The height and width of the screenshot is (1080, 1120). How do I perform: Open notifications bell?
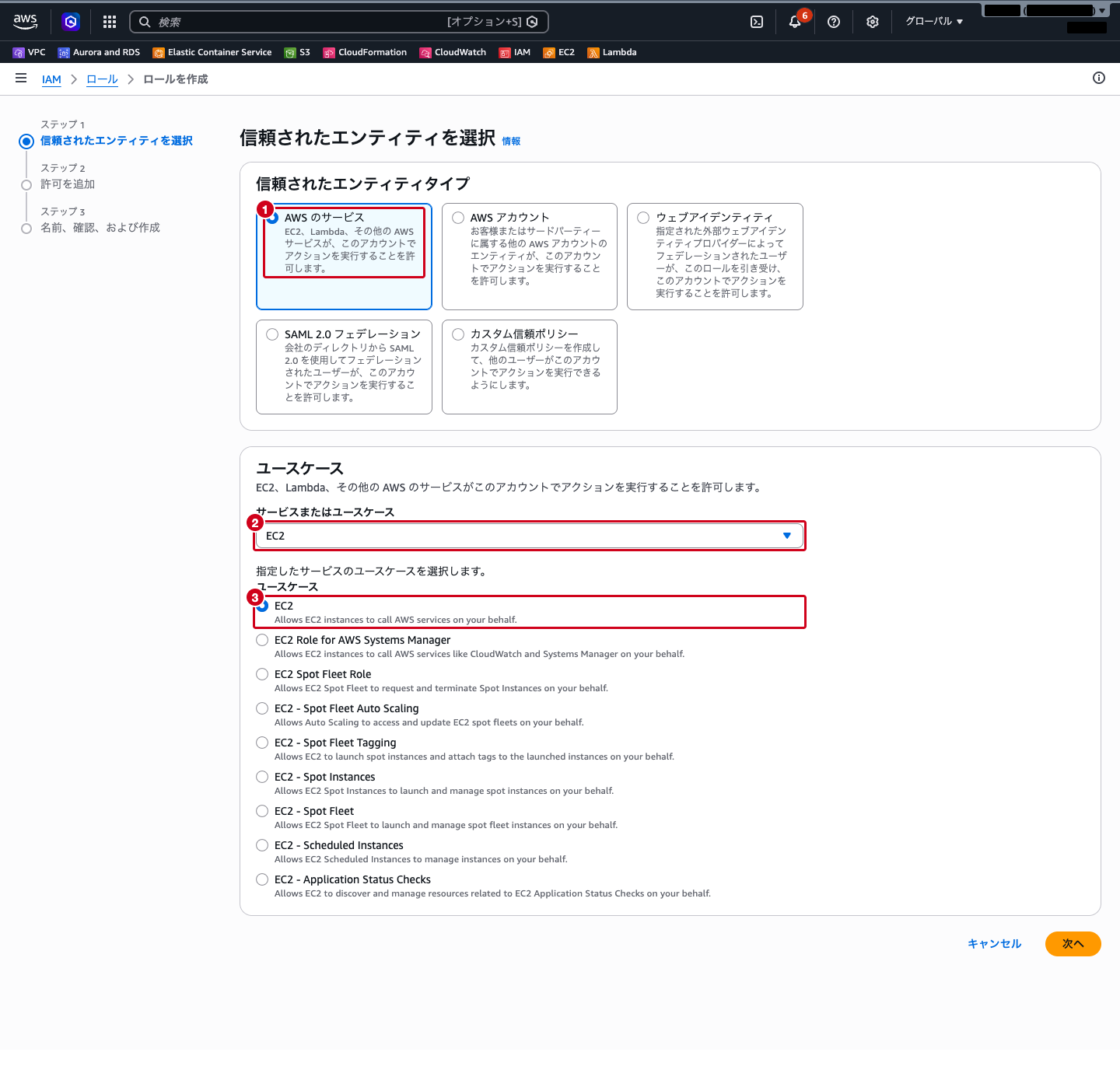click(x=795, y=22)
